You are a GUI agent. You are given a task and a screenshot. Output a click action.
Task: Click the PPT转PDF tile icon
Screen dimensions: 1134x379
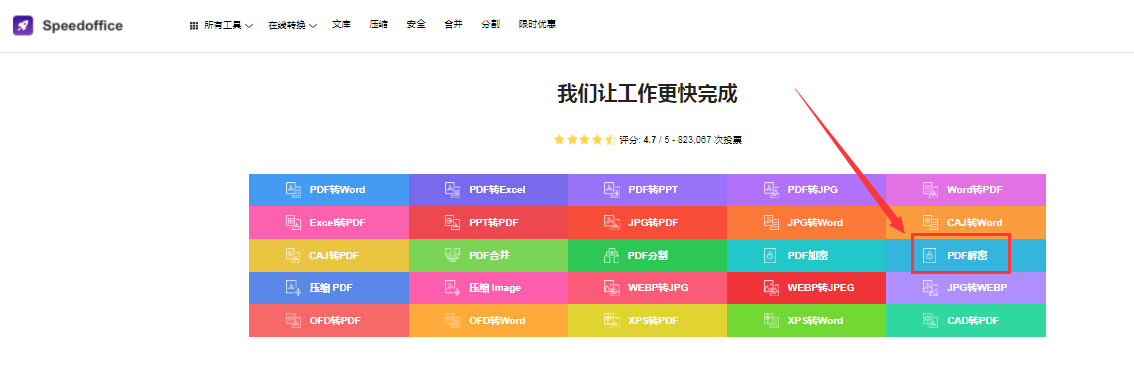pyautogui.click(x=452, y=222)
